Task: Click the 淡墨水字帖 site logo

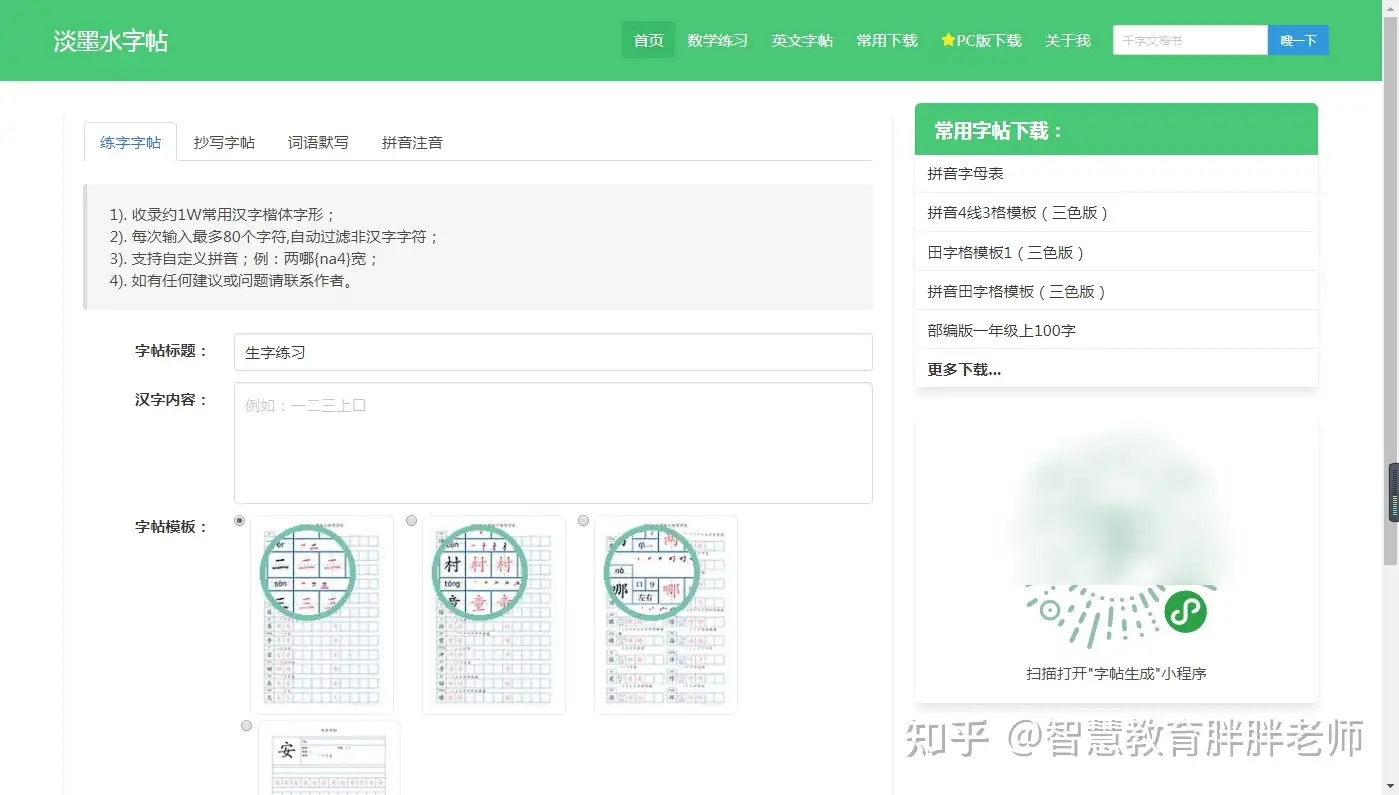Action: (111, 41)
